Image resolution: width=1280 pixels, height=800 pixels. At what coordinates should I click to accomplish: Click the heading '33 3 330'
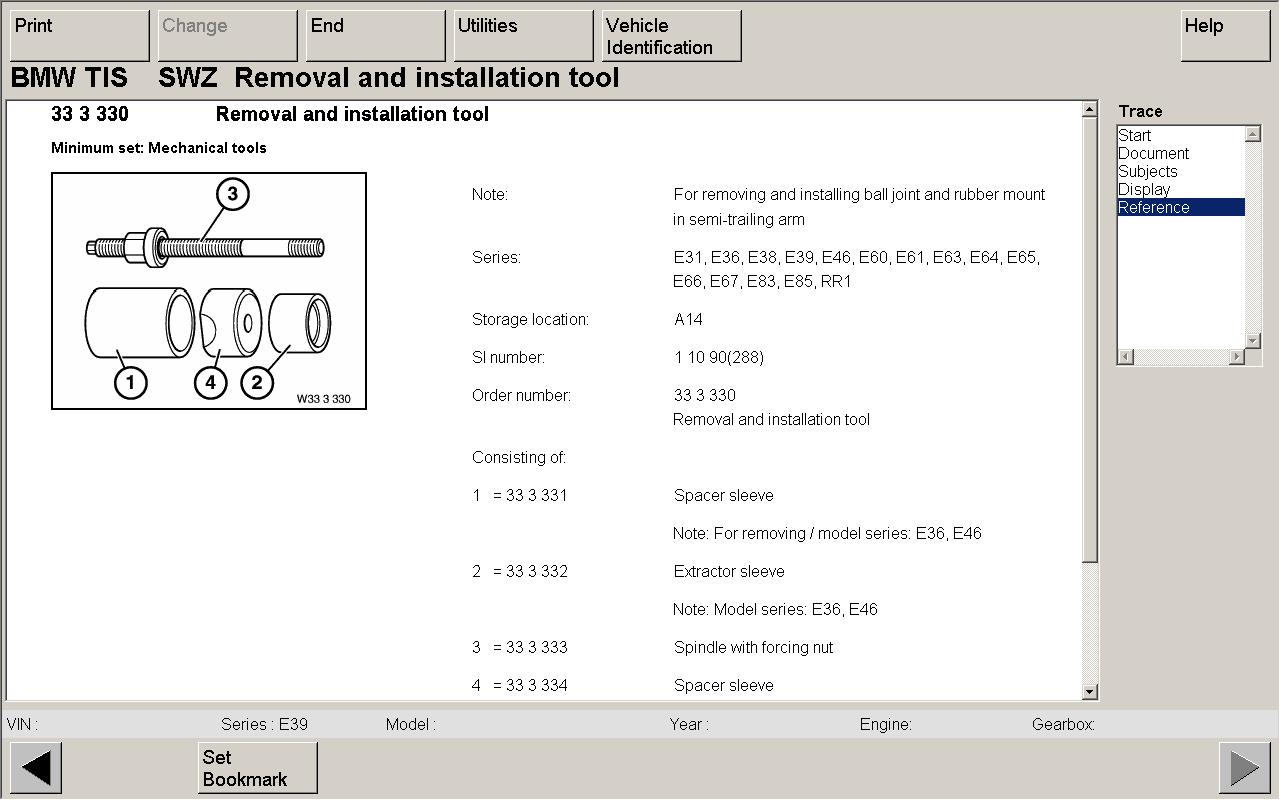(x=90, y=115)
